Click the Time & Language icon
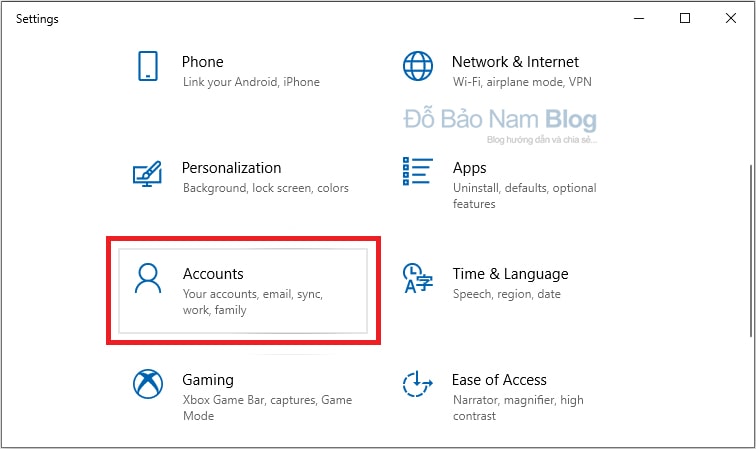Viewport: 756px width, 449px height. coord(418,278)
